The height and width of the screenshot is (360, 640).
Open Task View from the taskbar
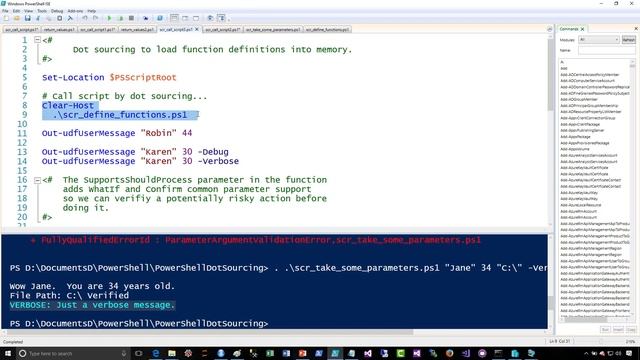[x=138, y=353]
